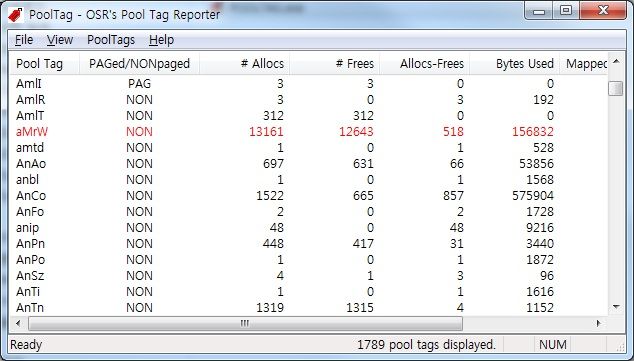The image size is (634, 361).
Task: Select the anip pool tag row
Action: [309, 228]
